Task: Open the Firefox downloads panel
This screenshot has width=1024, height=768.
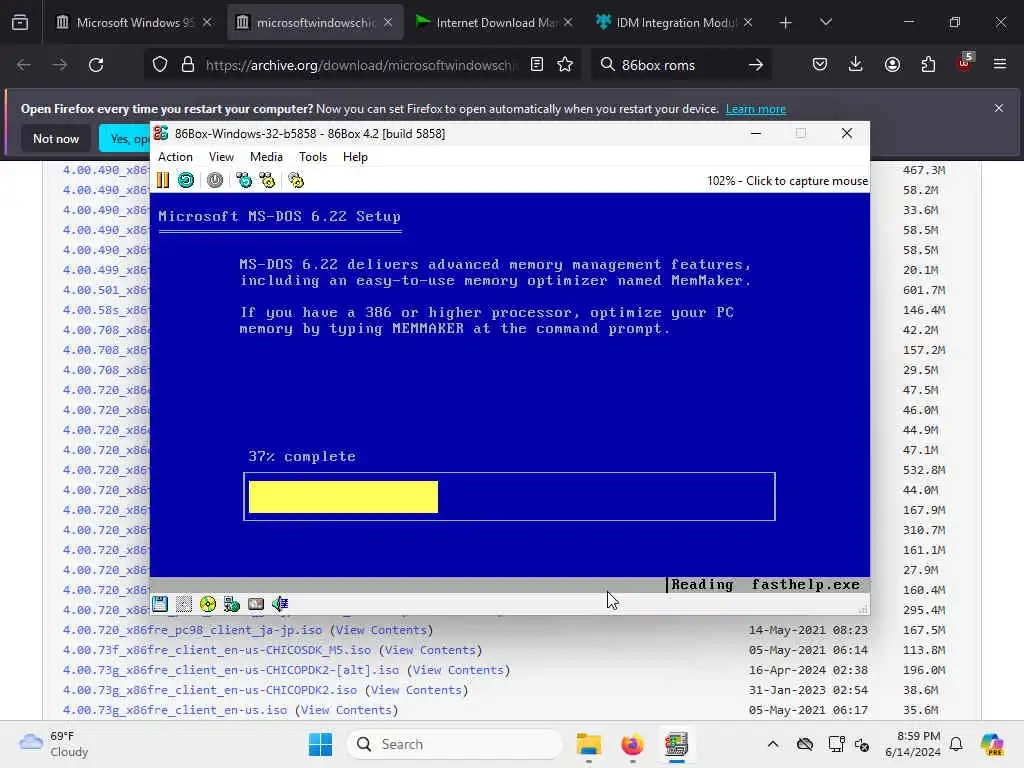Action: [x=856, y=64]
